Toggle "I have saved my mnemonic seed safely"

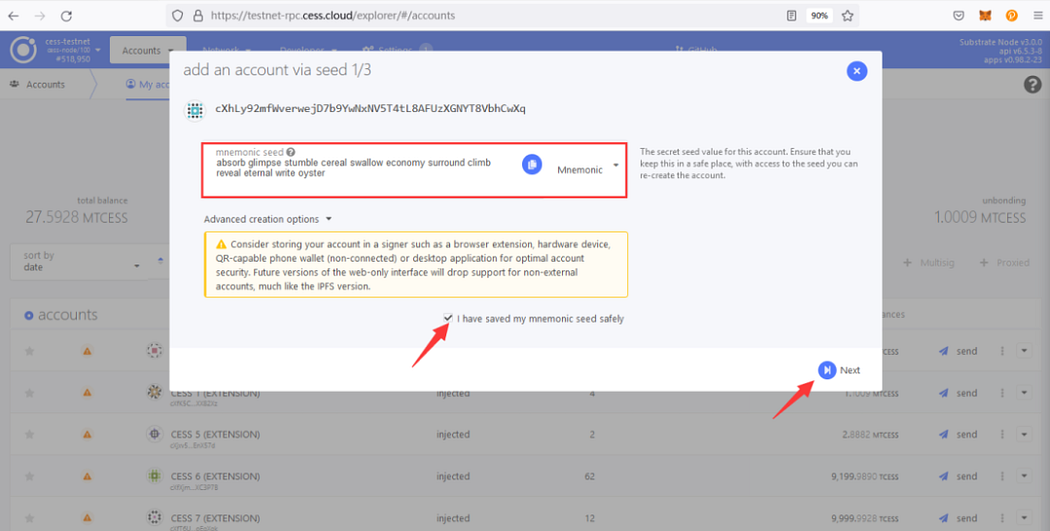point(448,318)
